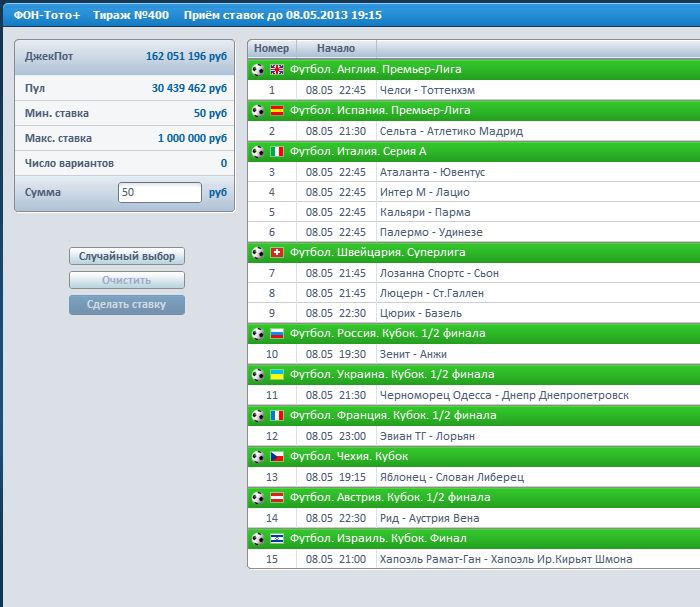Click soccer ball icon in Italy Serie A header
Viewport: 700px width, 607px height.
tap(258, 152)
